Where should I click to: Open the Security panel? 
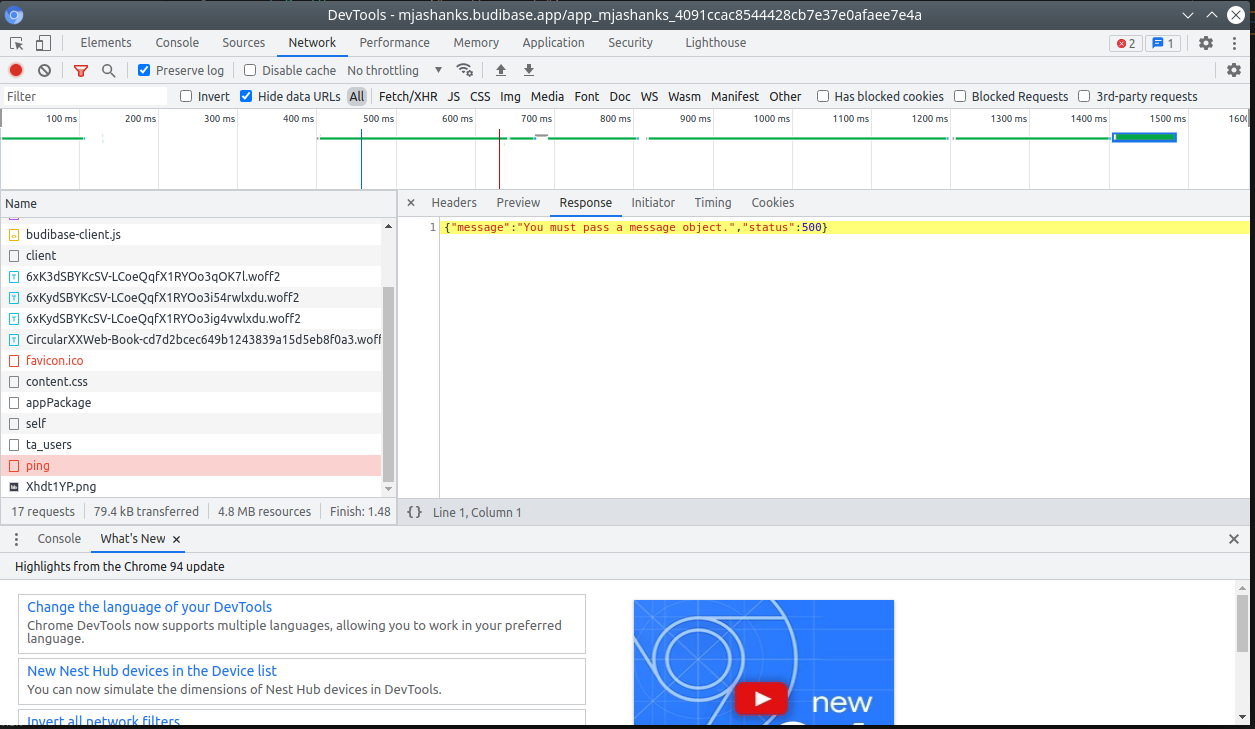click(x=631, y=43)
